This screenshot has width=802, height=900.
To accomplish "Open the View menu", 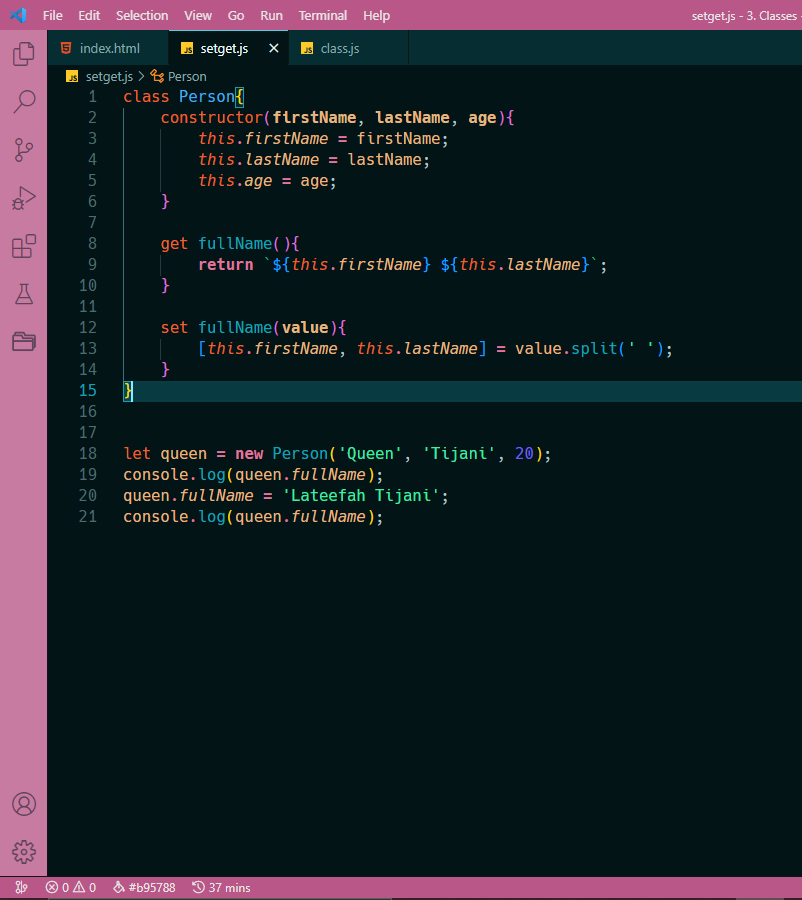I will tap(197, 15).
